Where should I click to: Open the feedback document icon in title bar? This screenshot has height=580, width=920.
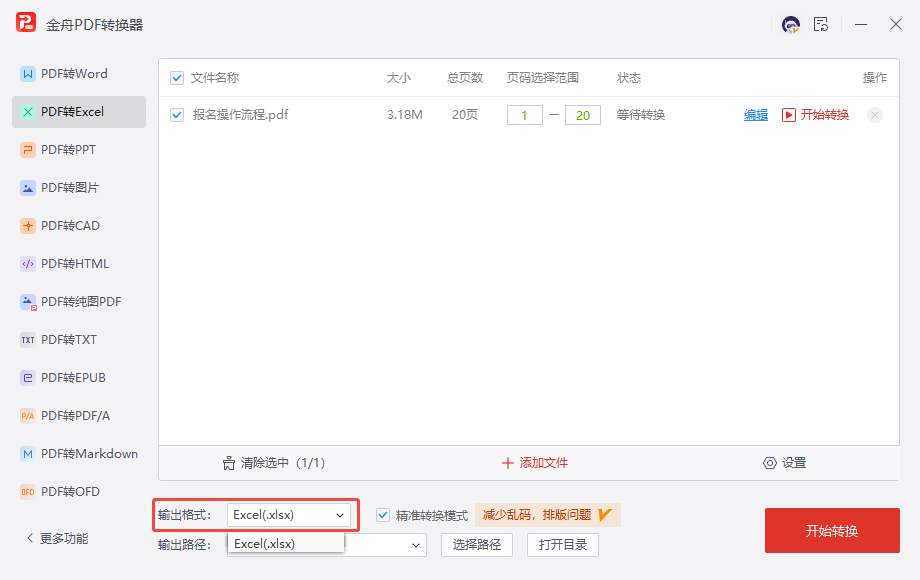pyautogui.click(x=821, y=25)
